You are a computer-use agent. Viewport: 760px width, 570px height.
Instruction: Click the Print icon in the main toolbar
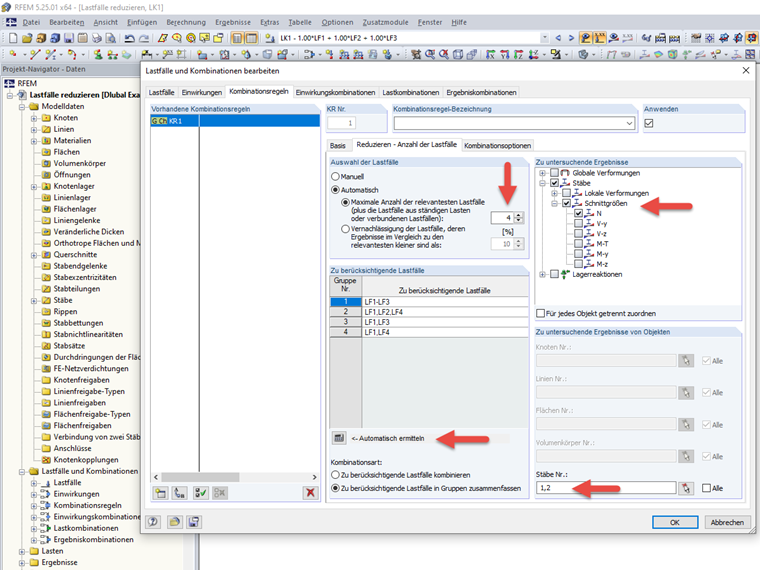coord(97,38)
